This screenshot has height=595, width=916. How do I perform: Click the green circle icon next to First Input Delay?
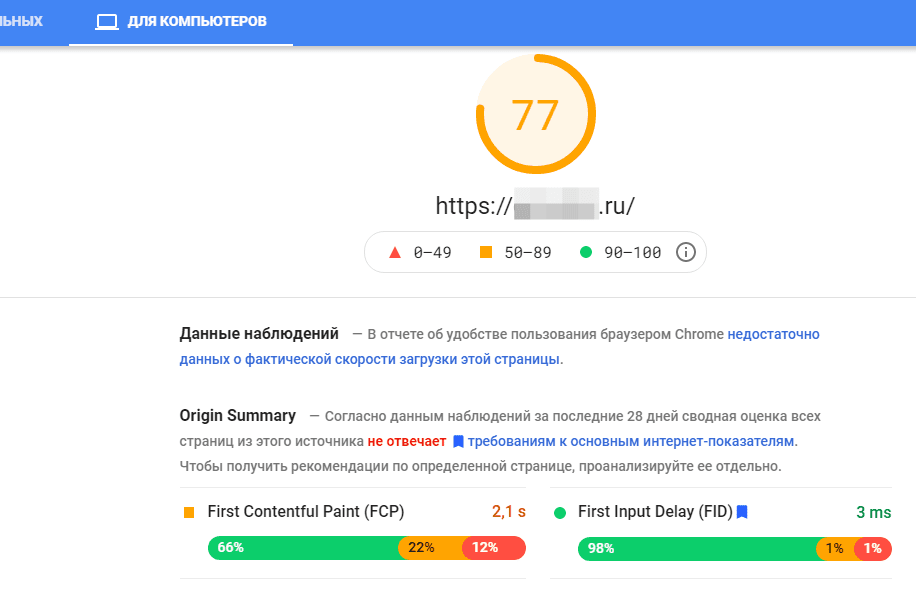pyautogui.click(x=559, y=513)
